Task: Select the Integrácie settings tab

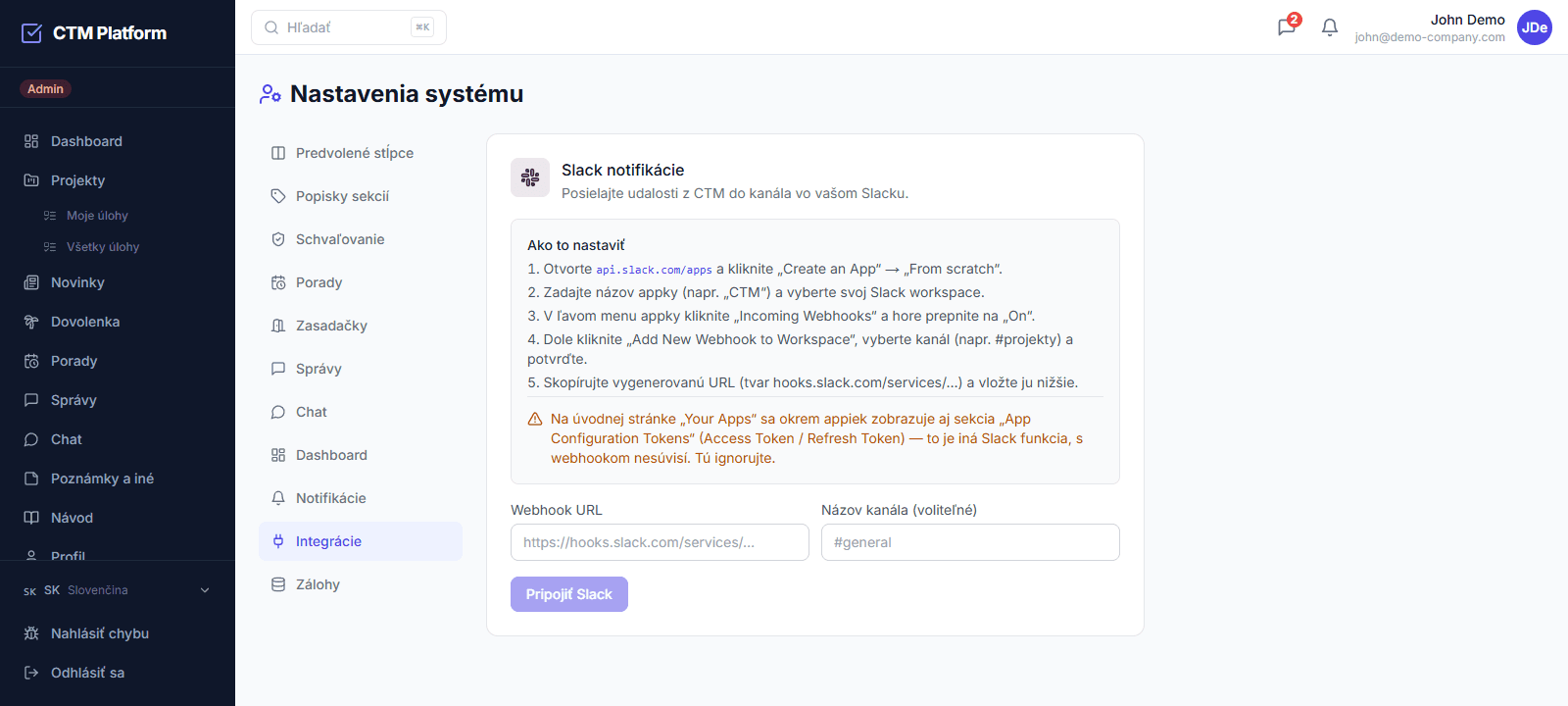Action: click(361, 541)
